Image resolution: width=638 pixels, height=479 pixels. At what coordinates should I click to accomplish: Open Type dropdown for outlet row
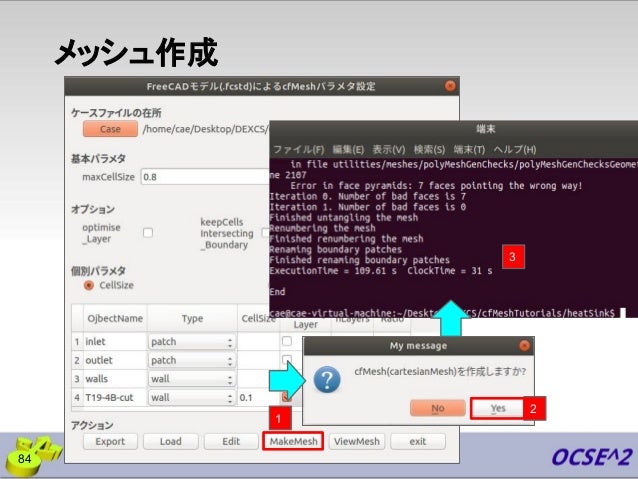[x=191, y=360]
